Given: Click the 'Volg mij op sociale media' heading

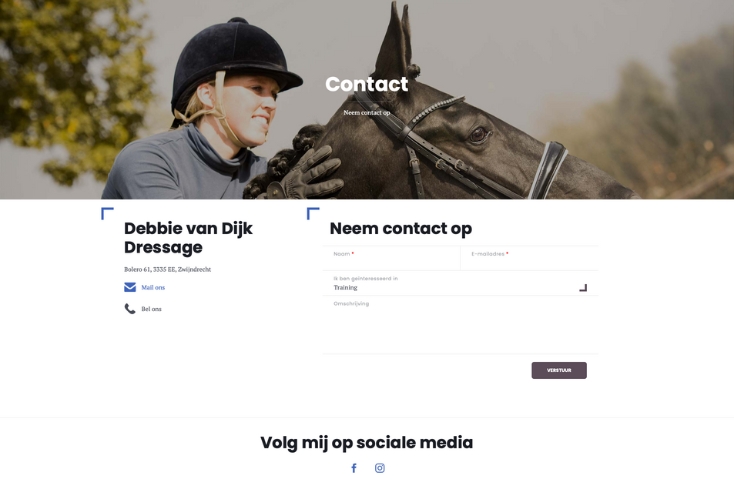Looking at the screenshot, I should 367,442.
